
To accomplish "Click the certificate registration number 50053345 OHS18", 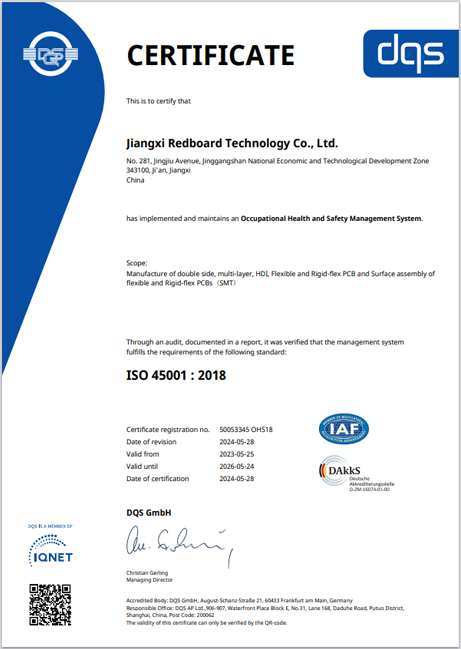I will pyautogui.click(x=246, y=430).
